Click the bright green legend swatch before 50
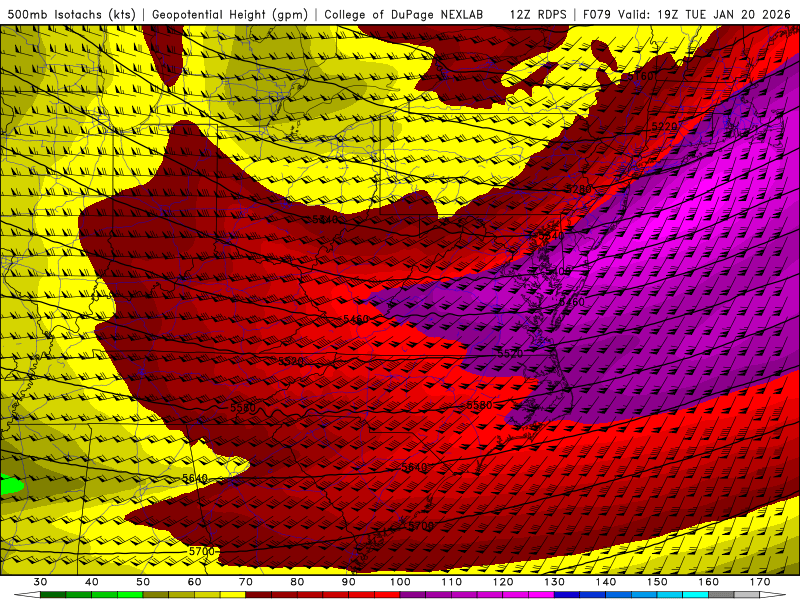This screenshot has height=600, width=800. 130,596
